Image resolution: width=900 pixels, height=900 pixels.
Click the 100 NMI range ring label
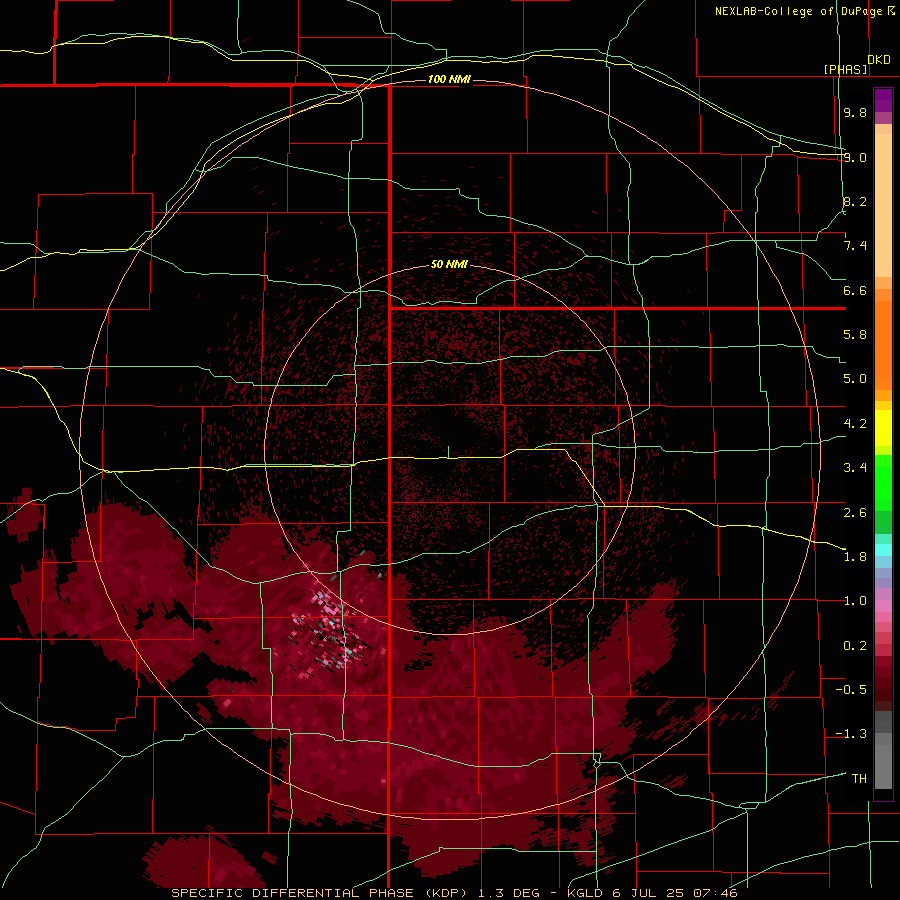point(449,79)
